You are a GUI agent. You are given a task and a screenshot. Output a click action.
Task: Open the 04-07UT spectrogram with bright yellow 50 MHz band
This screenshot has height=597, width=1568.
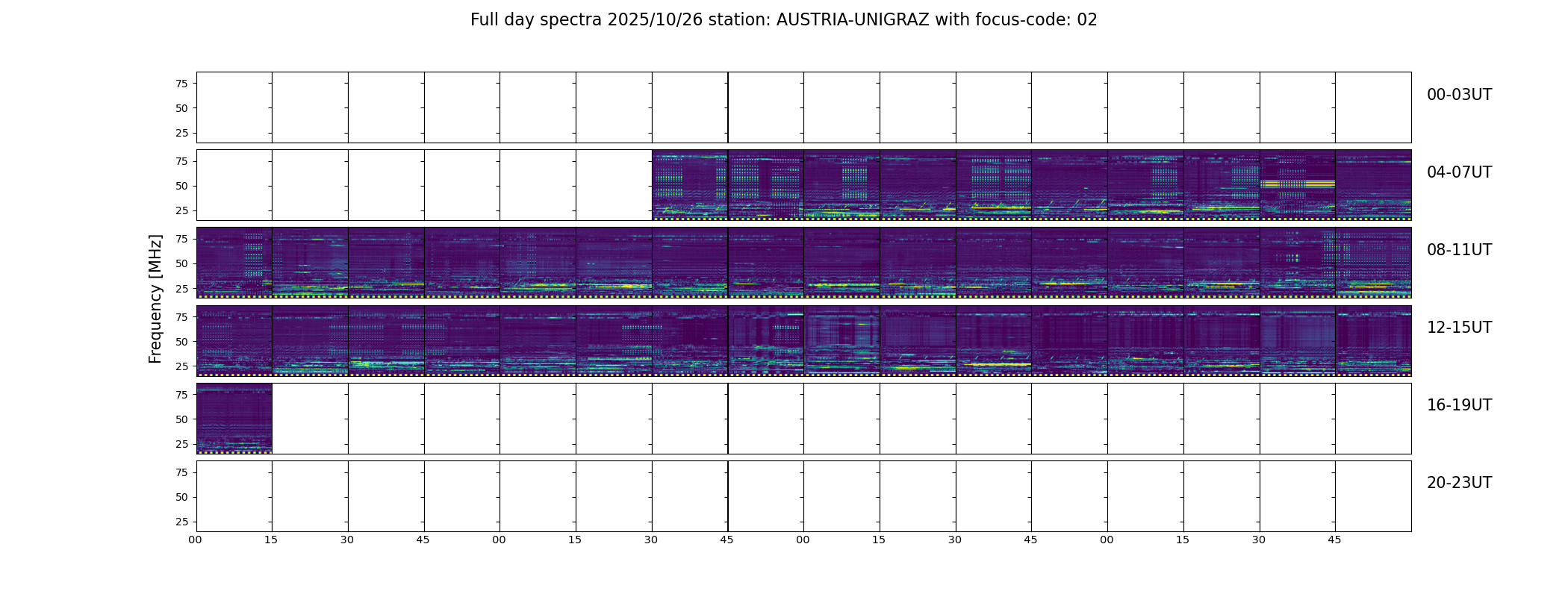1298,185
